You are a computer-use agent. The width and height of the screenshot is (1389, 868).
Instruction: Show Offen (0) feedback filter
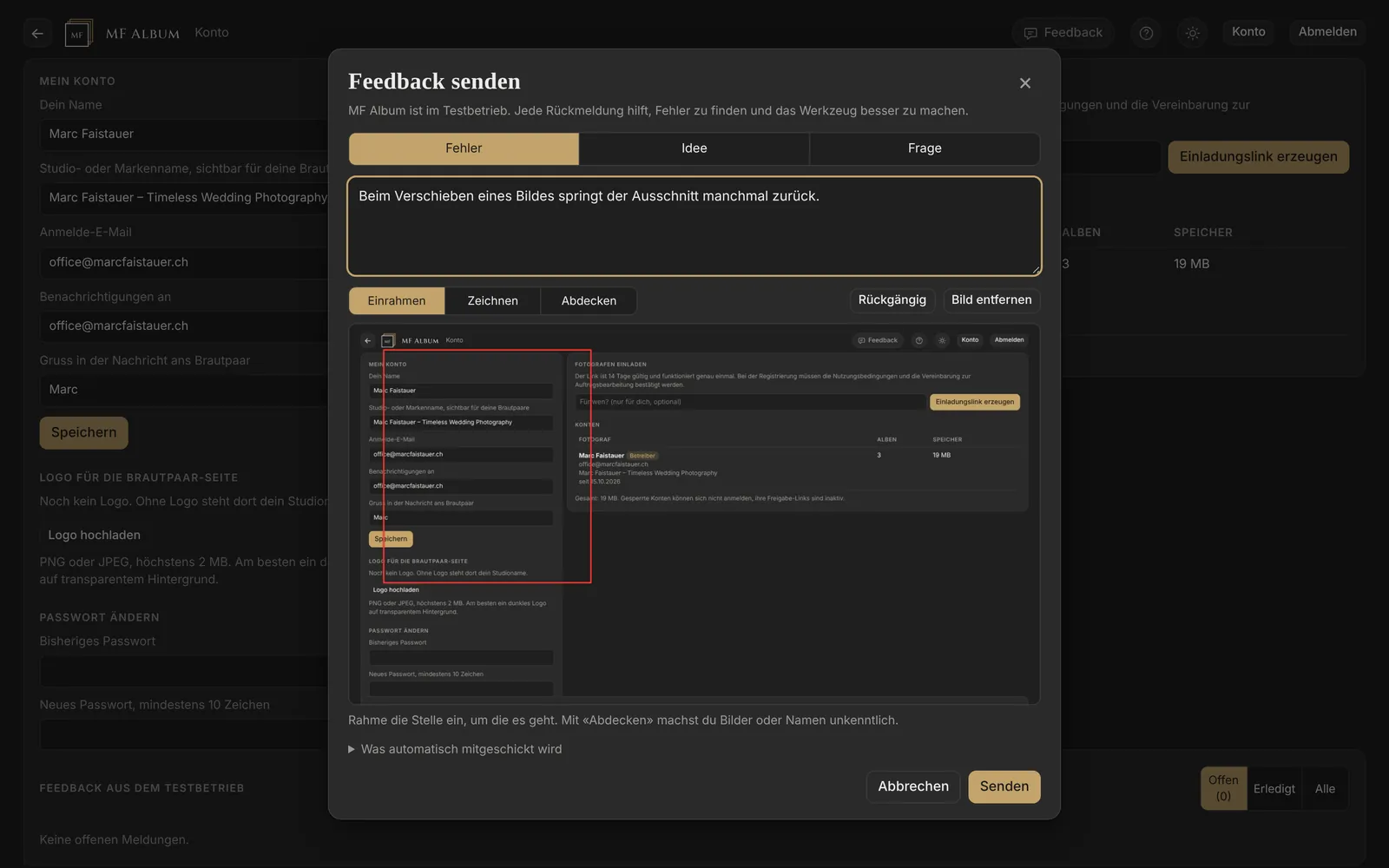1223,788
